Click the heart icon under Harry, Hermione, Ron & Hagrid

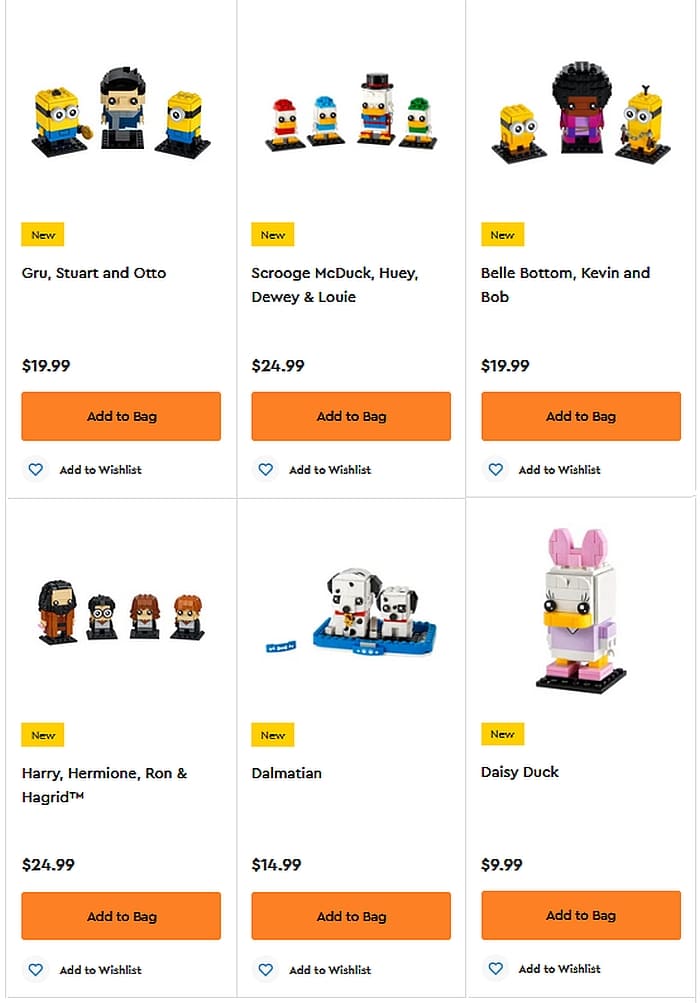[36, 969]
